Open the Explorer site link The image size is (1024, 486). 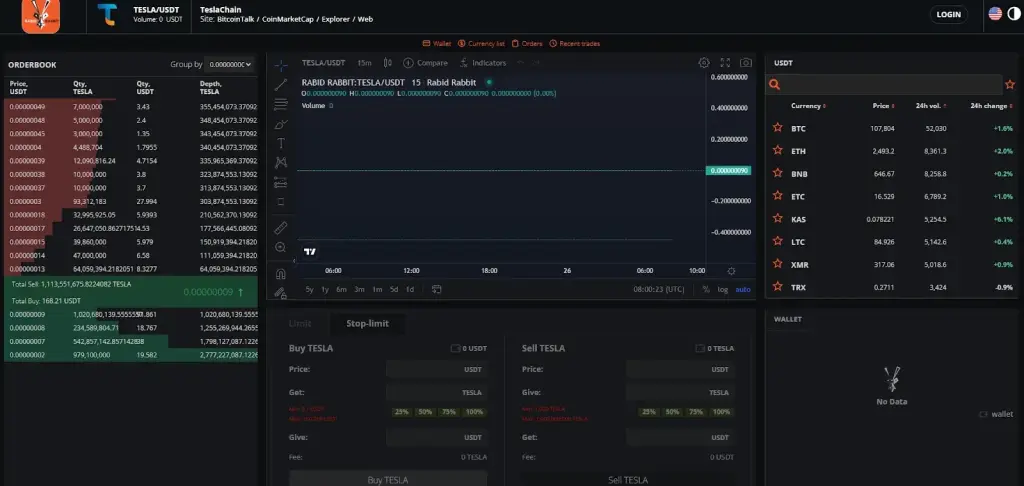338,20
